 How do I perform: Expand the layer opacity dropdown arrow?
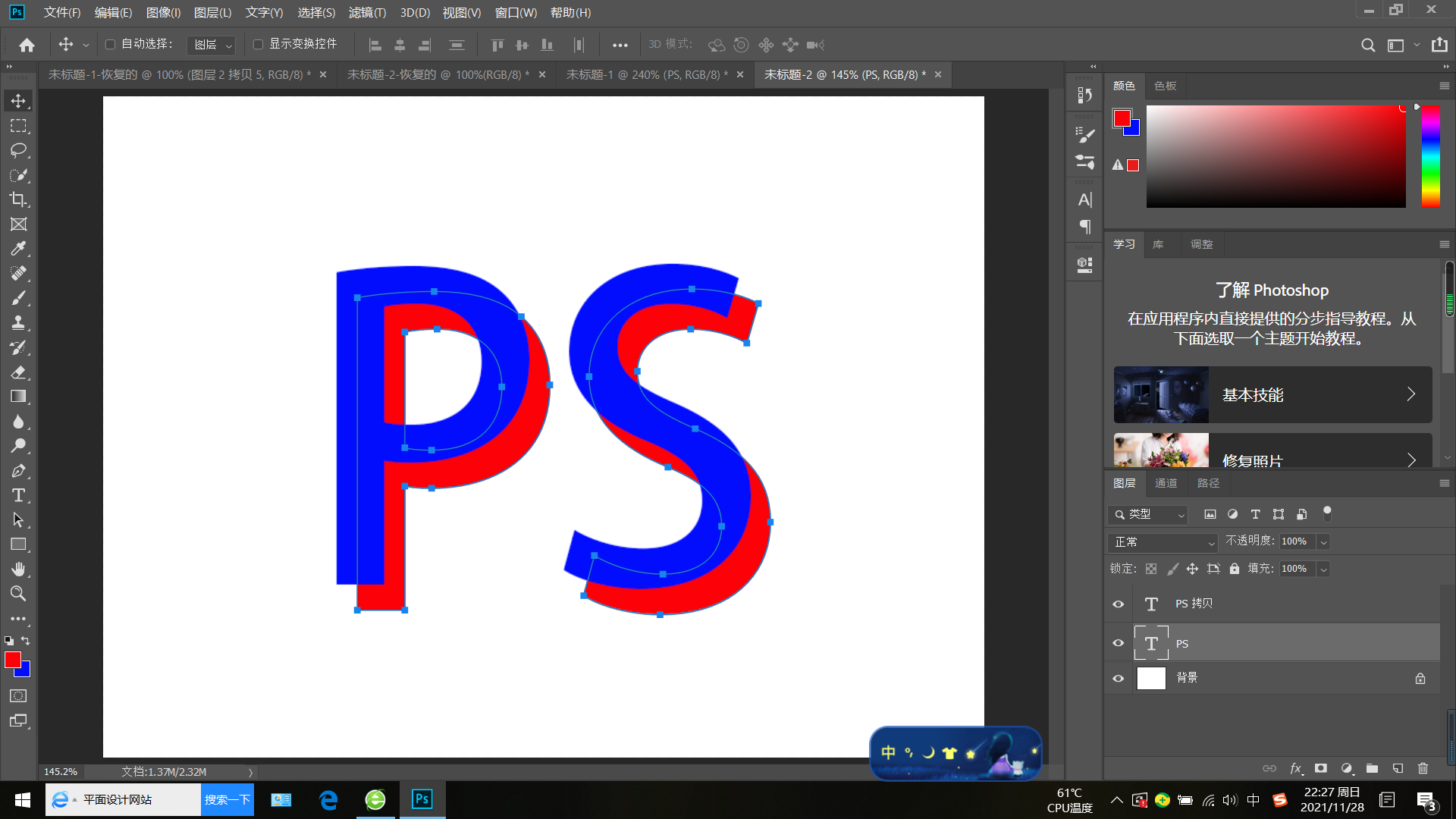1323,541
